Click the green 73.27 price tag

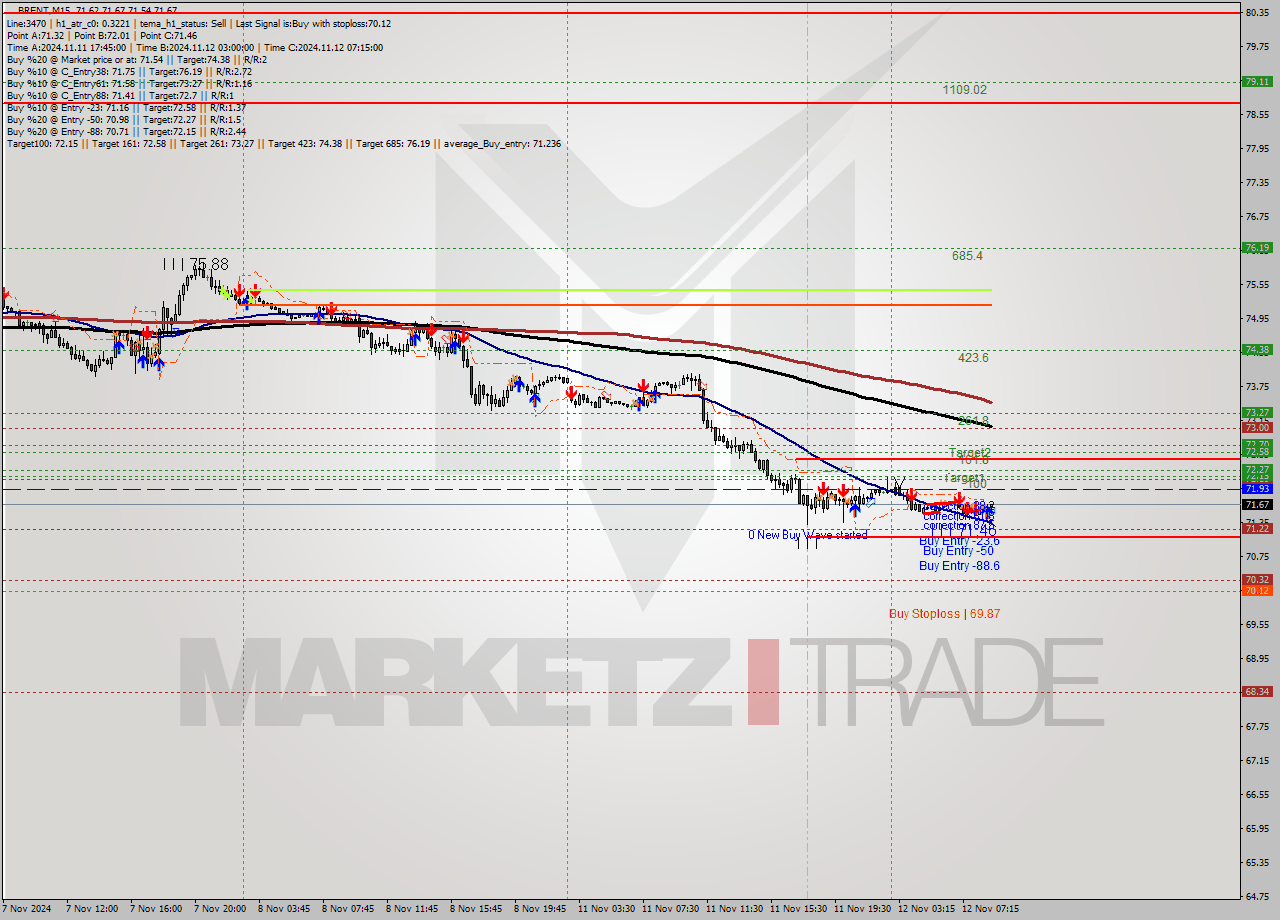(1257, 413)
